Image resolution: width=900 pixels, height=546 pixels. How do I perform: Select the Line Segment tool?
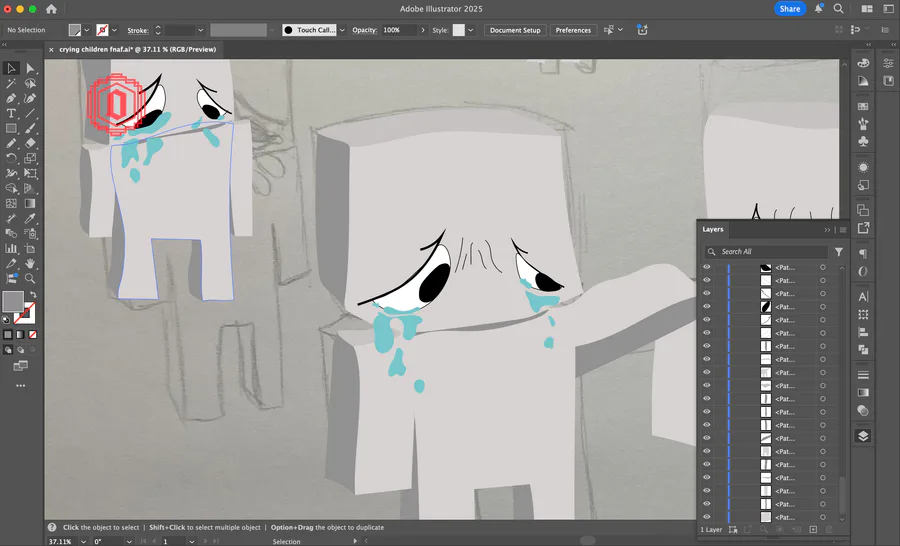click(30, 113)
